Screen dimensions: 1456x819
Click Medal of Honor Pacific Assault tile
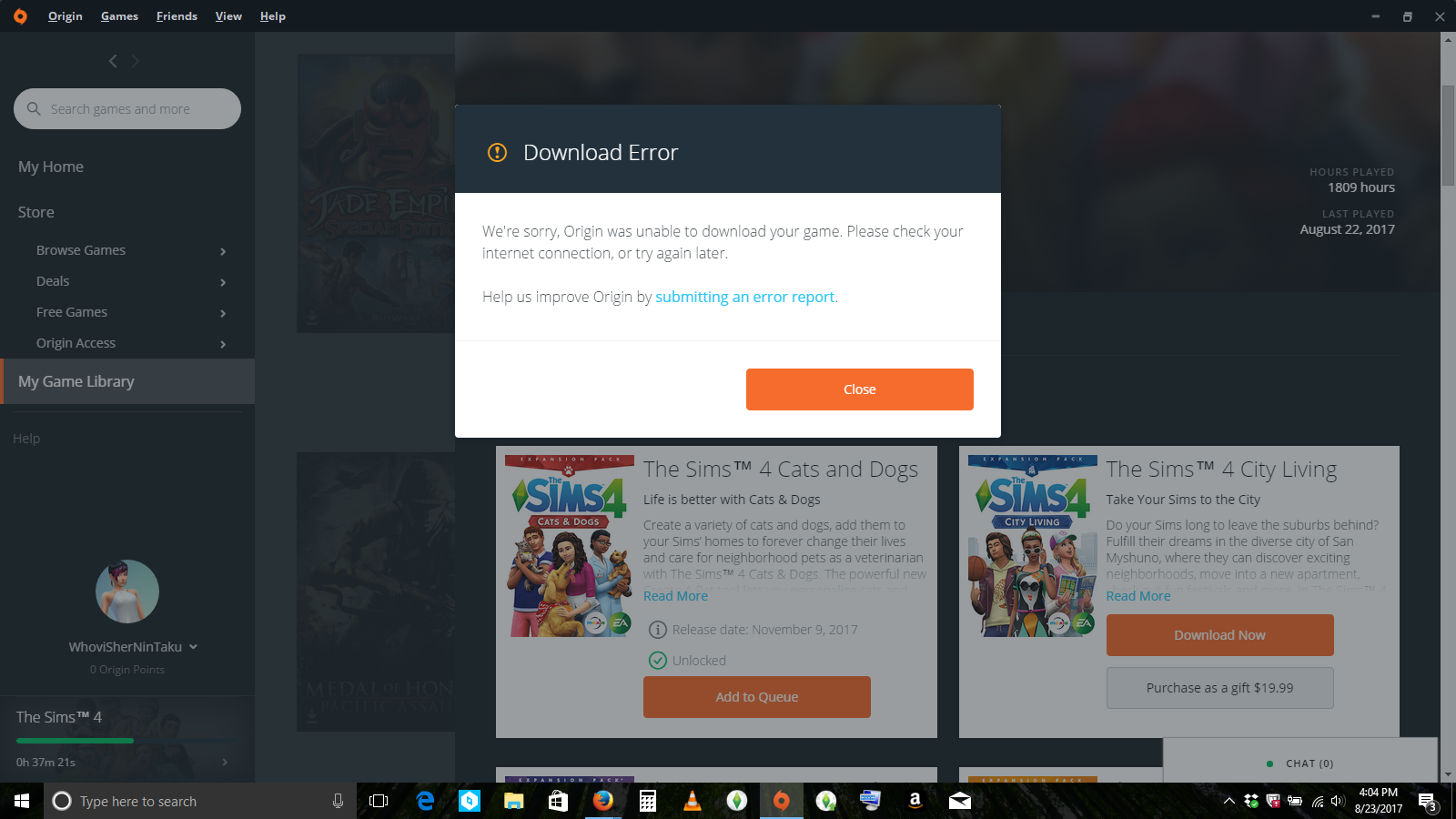[376, 591]
